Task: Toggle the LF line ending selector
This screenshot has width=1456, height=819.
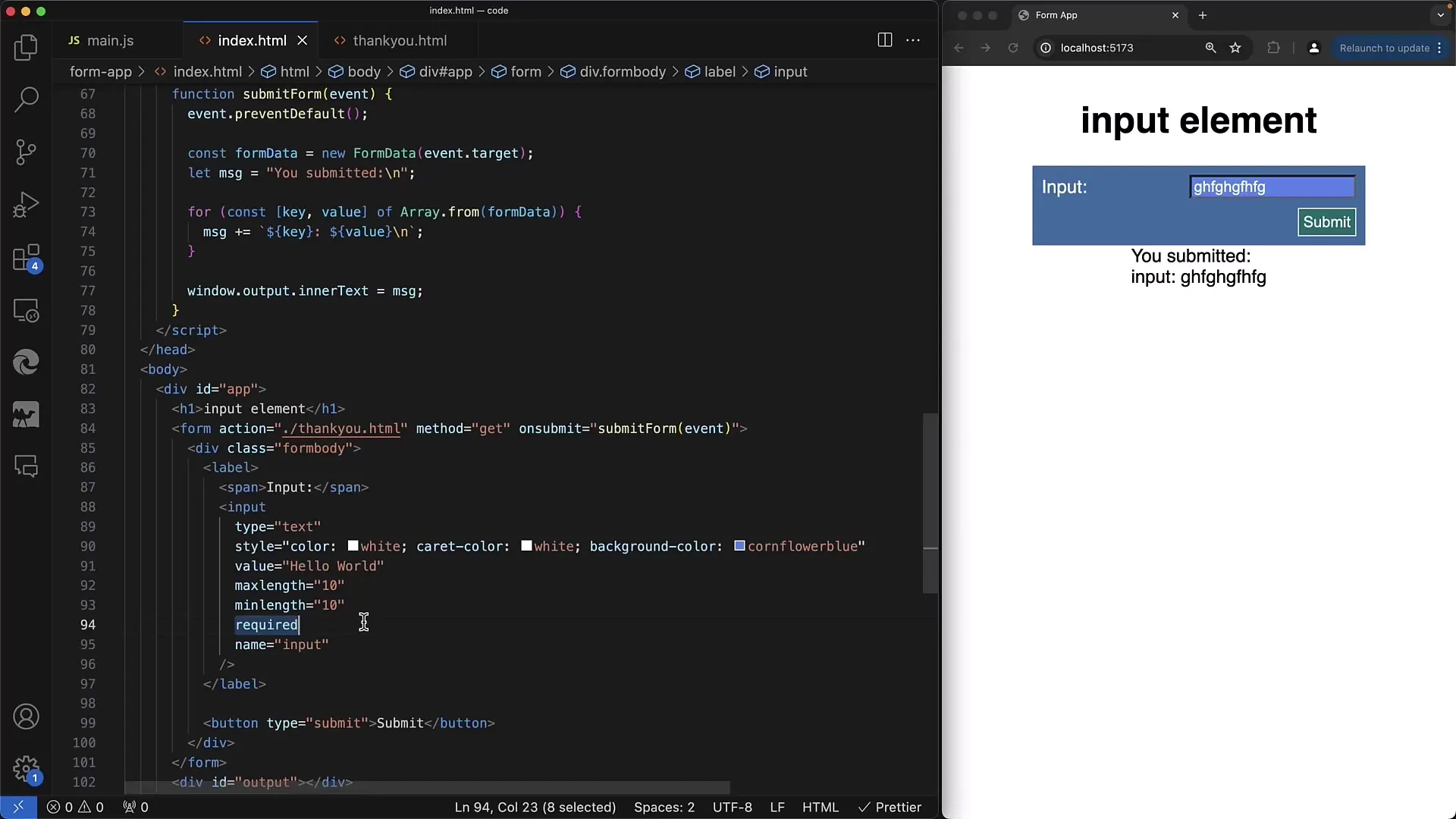Action: click(x=778, y=807)
